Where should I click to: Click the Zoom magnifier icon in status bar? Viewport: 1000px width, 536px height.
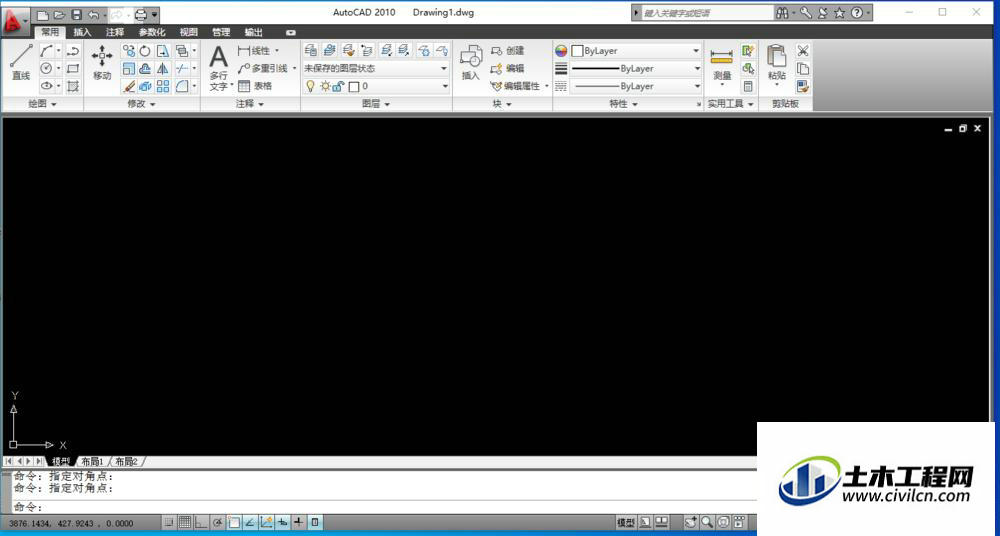[707, 523]
